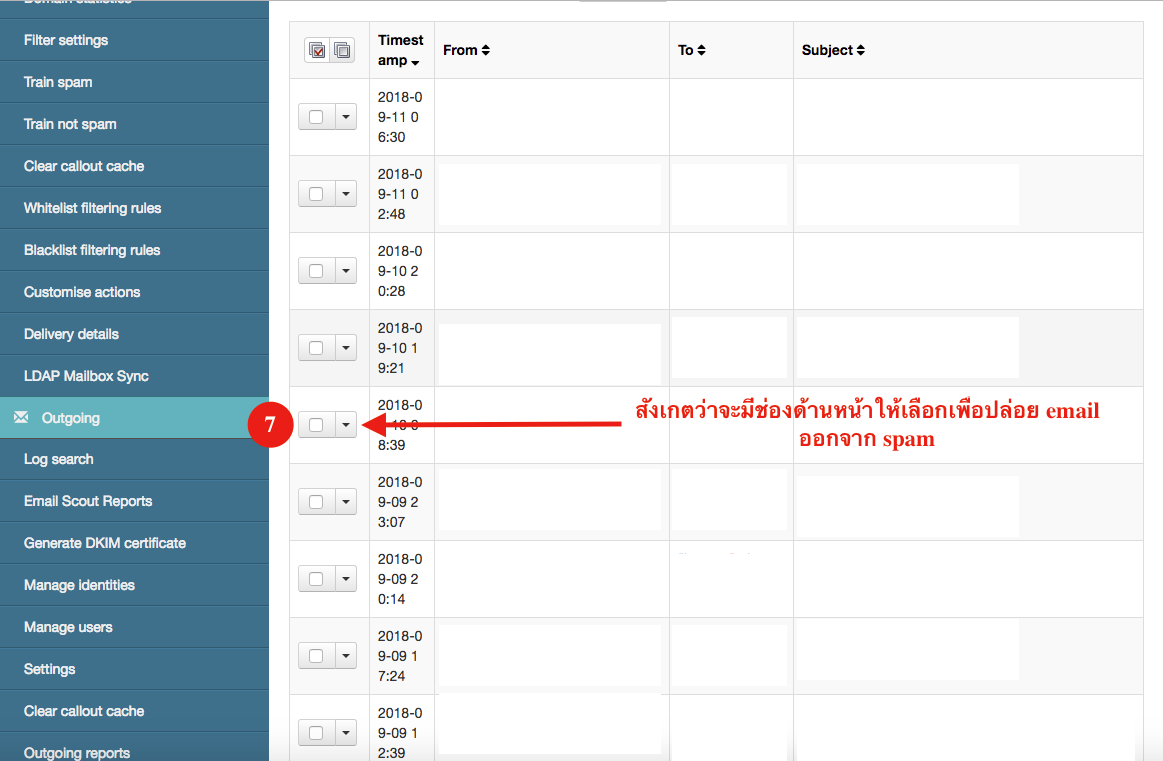1163x761 pixels.
Task: Check the 2018-09-11 06:30 message checkbox
Action: tap(315, 116)
